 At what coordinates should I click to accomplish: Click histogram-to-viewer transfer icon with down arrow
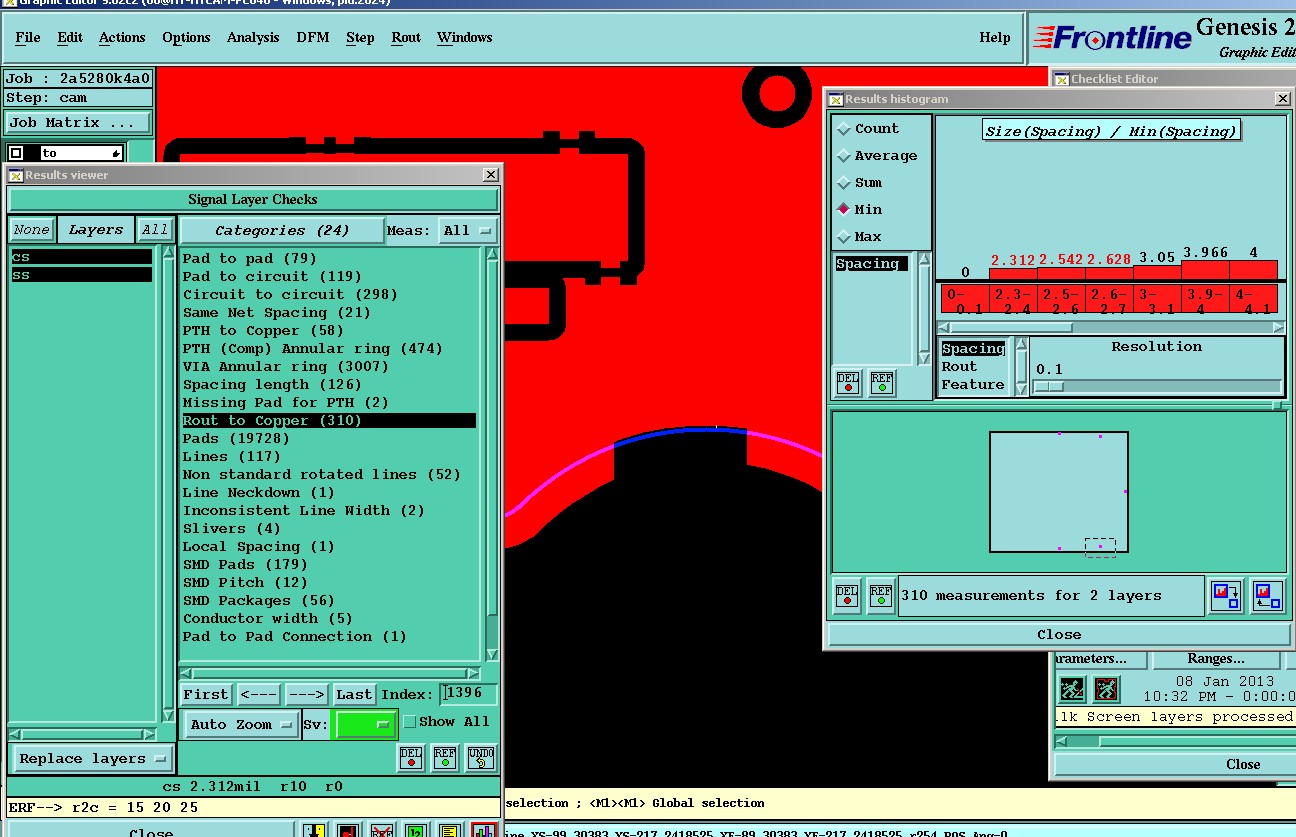coord(1226,596)
